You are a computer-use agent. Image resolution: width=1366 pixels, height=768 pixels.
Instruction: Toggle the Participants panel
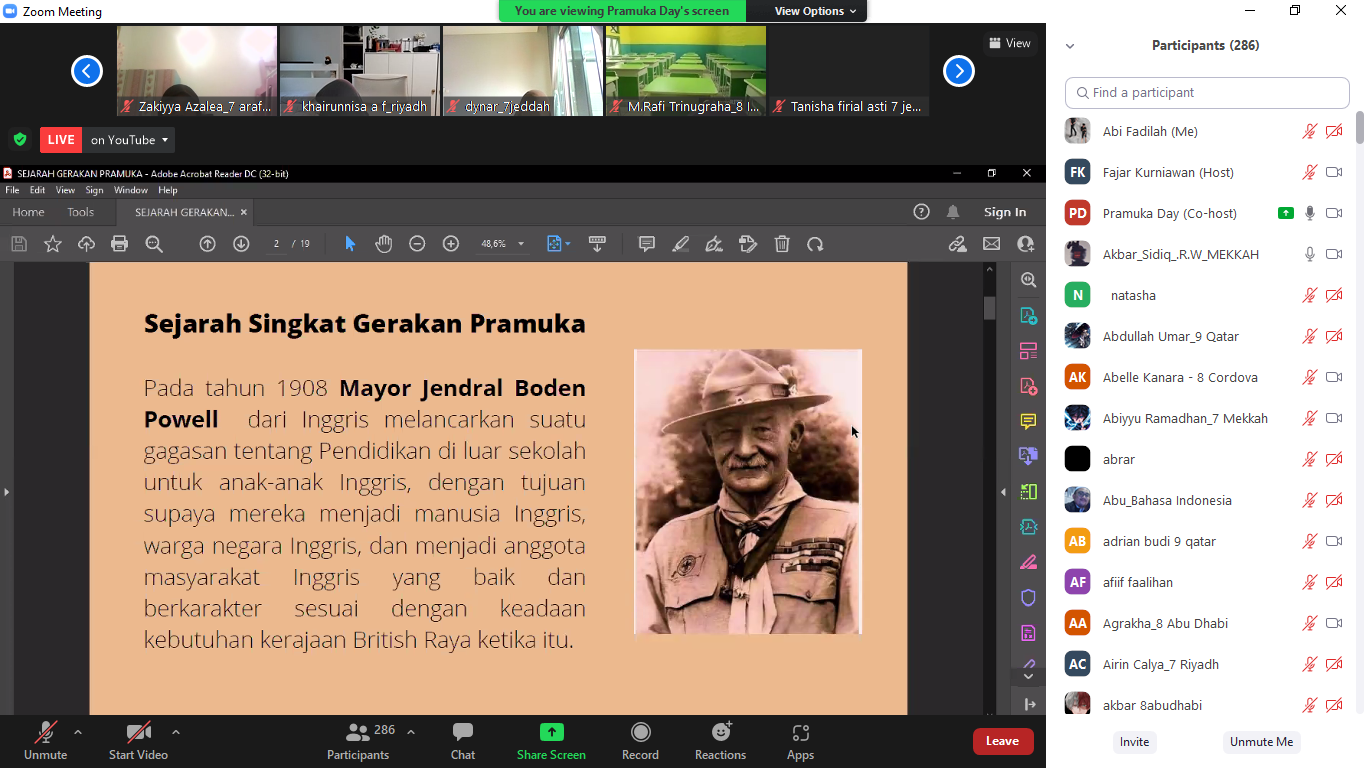tap(358, 741)
